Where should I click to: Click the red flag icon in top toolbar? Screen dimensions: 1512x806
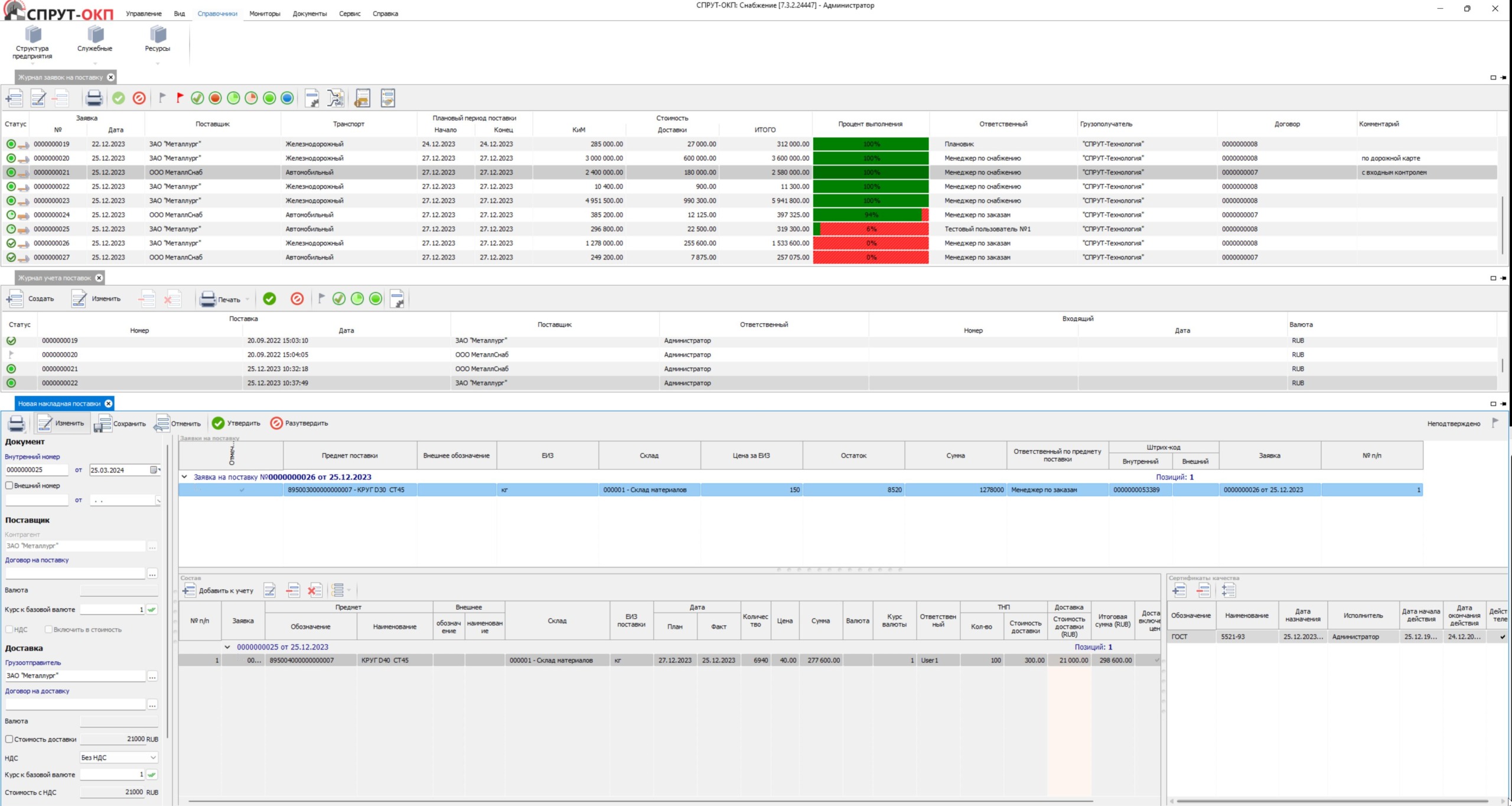[x=180, y=98]
